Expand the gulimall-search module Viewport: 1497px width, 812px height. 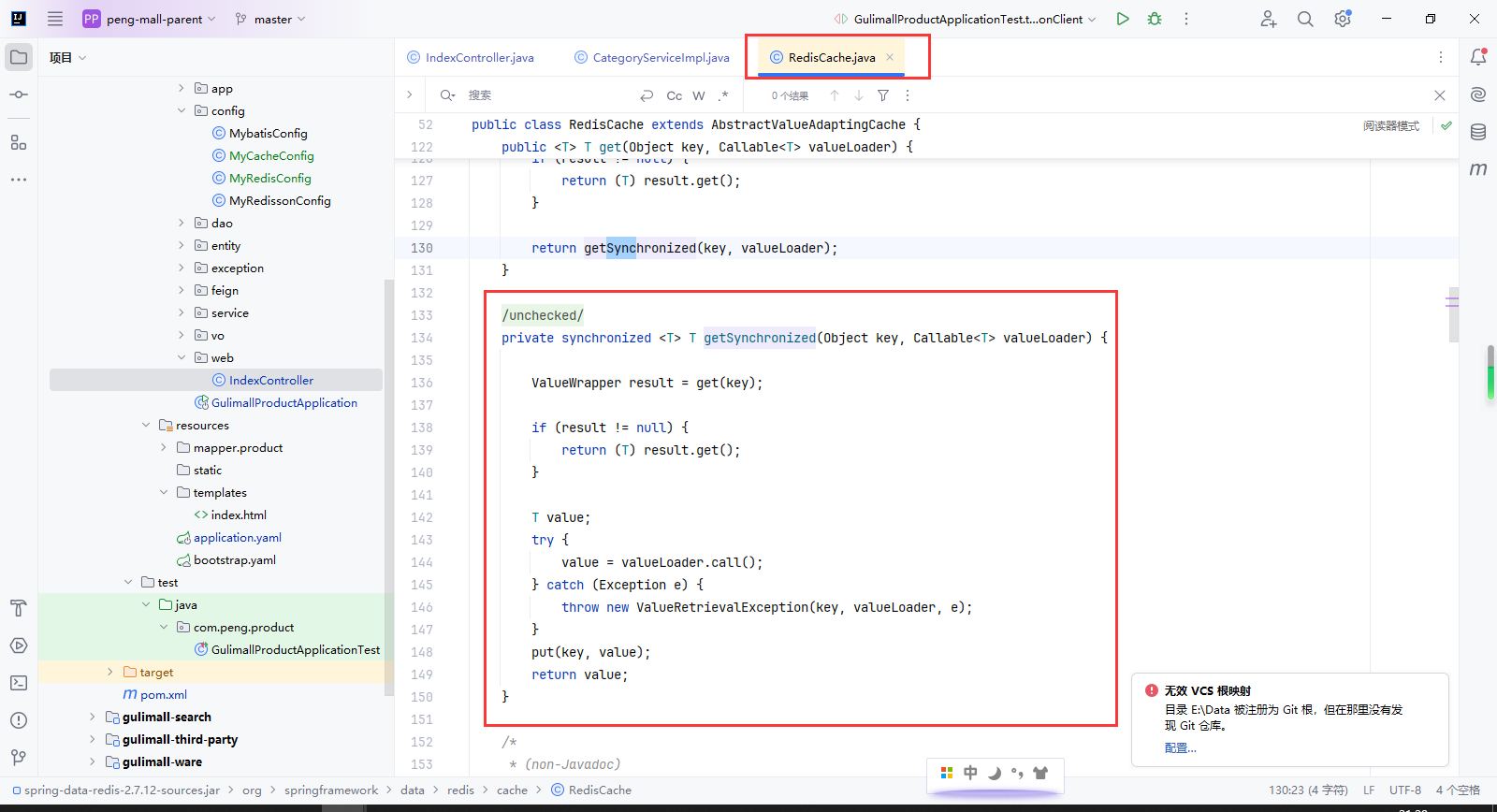[x=92, y=717]
